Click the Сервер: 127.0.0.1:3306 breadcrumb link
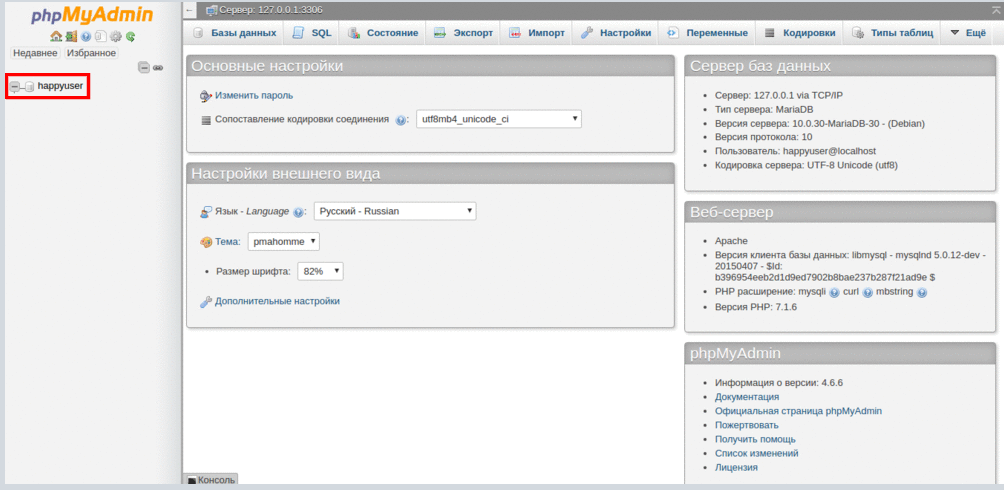 (x=271, y=10)
